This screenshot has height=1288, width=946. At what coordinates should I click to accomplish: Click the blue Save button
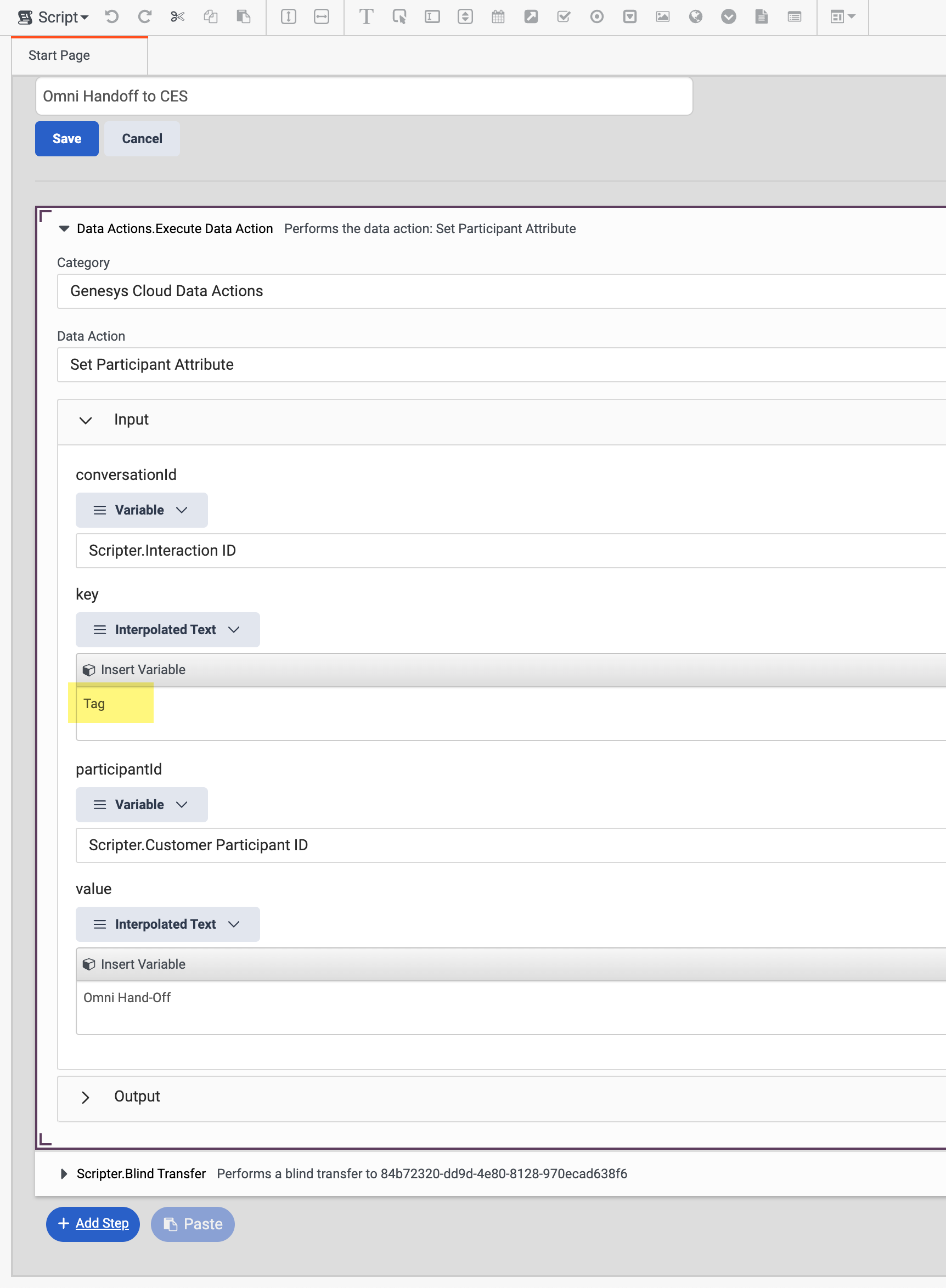click(66, 139)
